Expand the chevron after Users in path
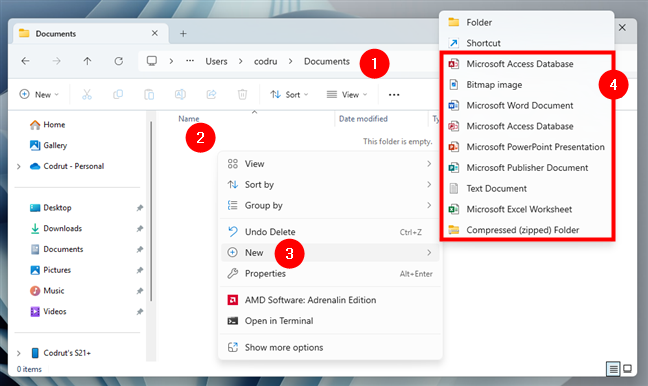Viewport: 648px width, 386px height. [x=241, y=61]
